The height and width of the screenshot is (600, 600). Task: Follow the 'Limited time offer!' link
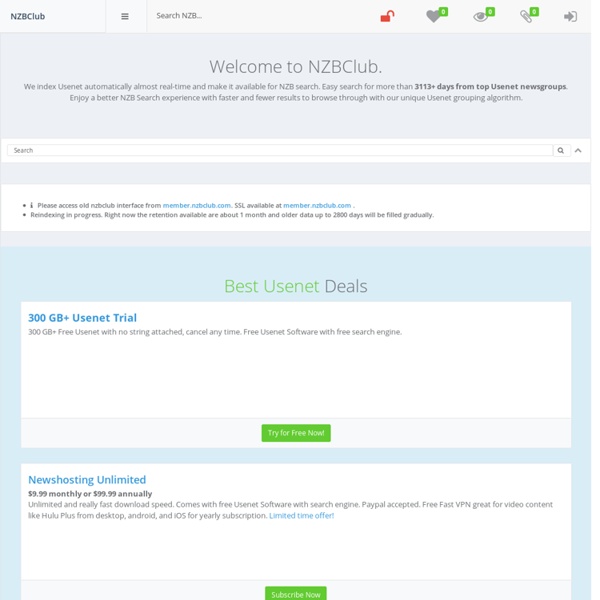click(302, 515)
